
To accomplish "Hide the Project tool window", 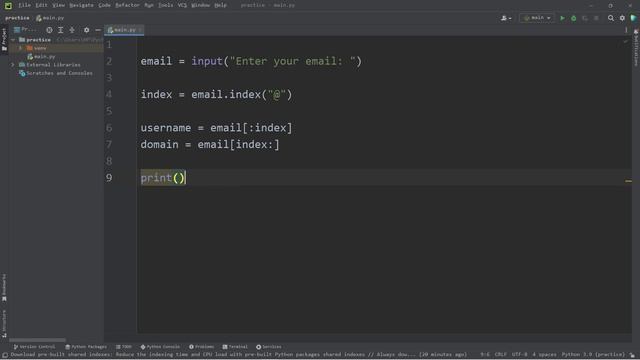I will (98, 30).
